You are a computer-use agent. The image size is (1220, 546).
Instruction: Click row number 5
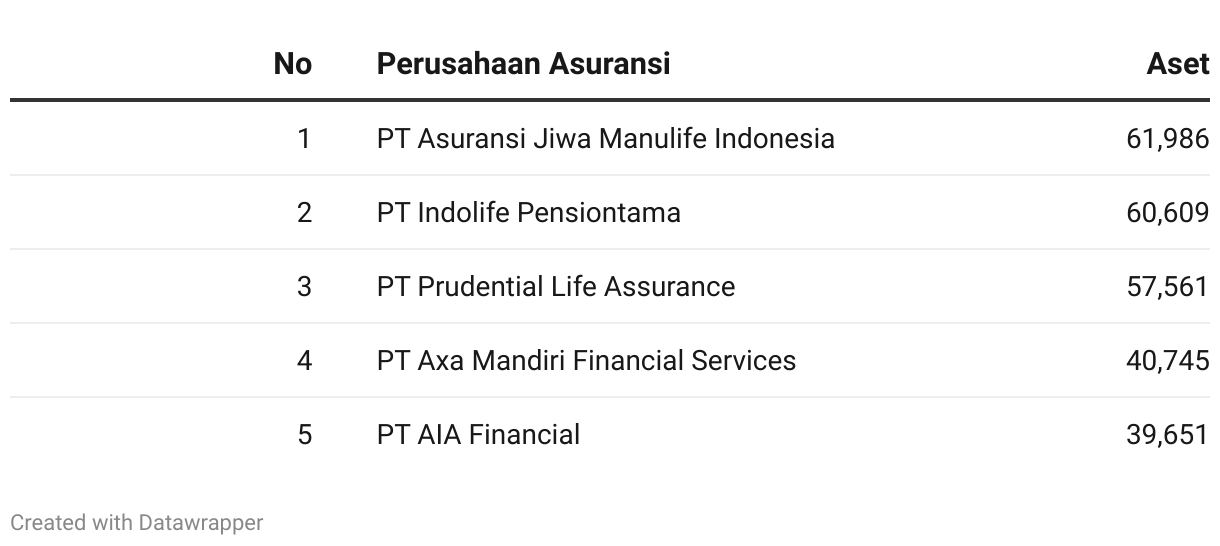pos(304,434)
